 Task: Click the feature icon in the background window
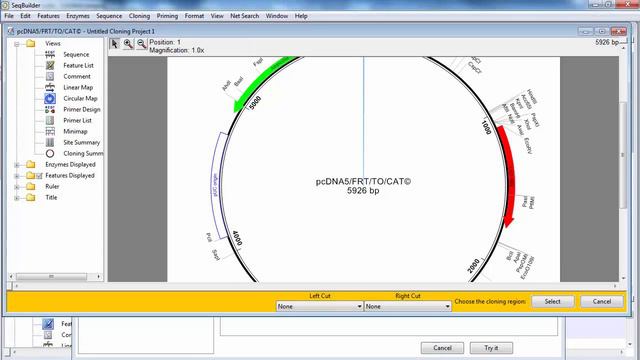pos(48,324)
